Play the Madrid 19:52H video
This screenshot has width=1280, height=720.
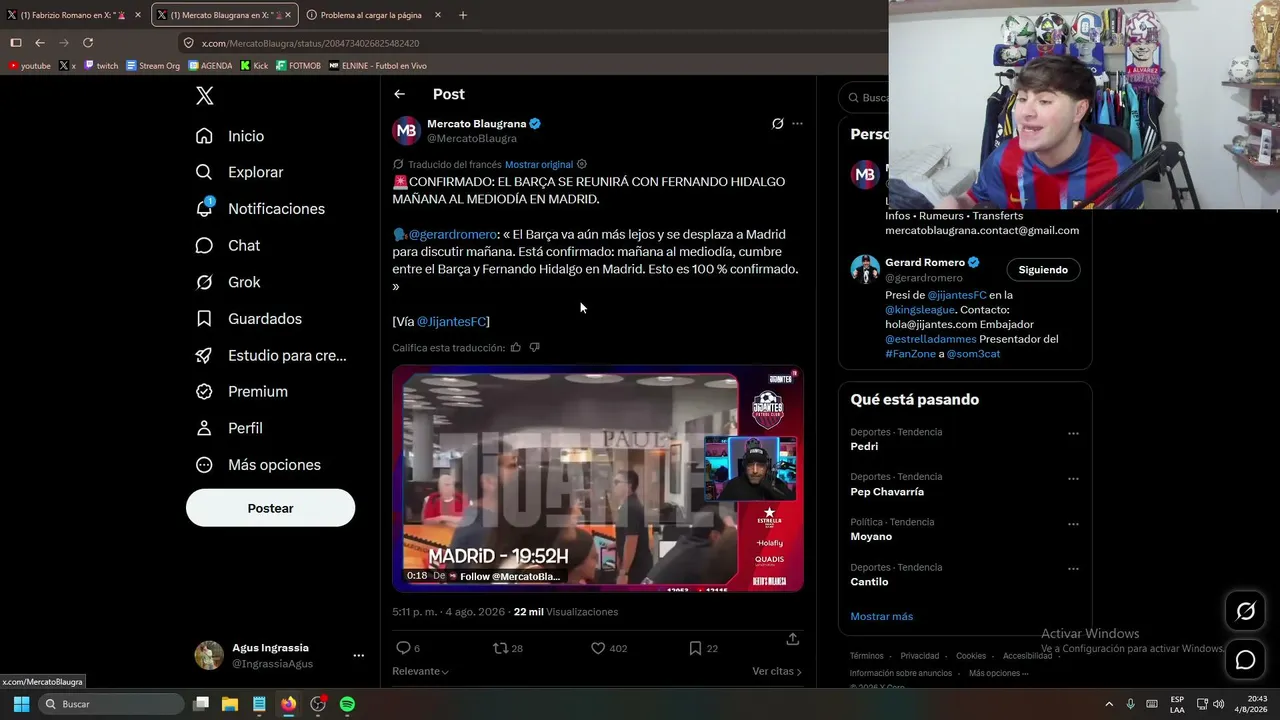coord(598,479)
